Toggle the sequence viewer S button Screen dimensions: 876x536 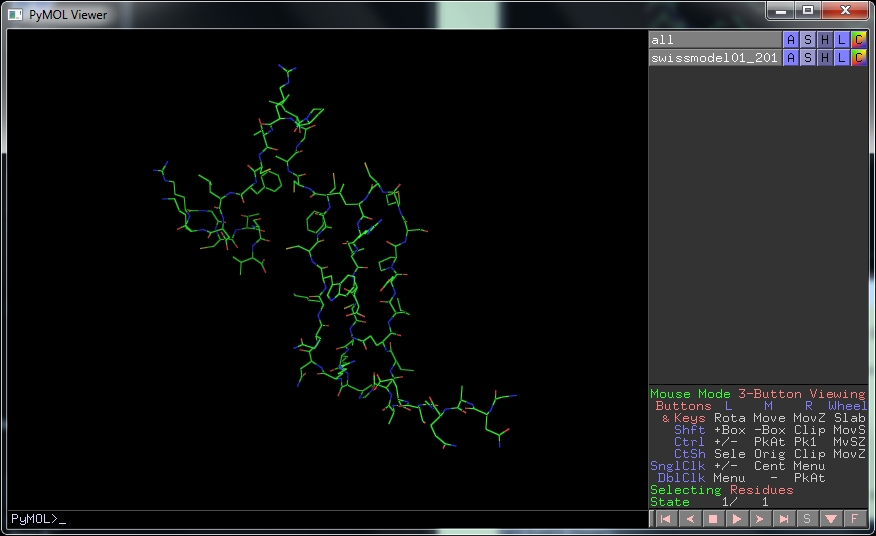tap(807, 519)
